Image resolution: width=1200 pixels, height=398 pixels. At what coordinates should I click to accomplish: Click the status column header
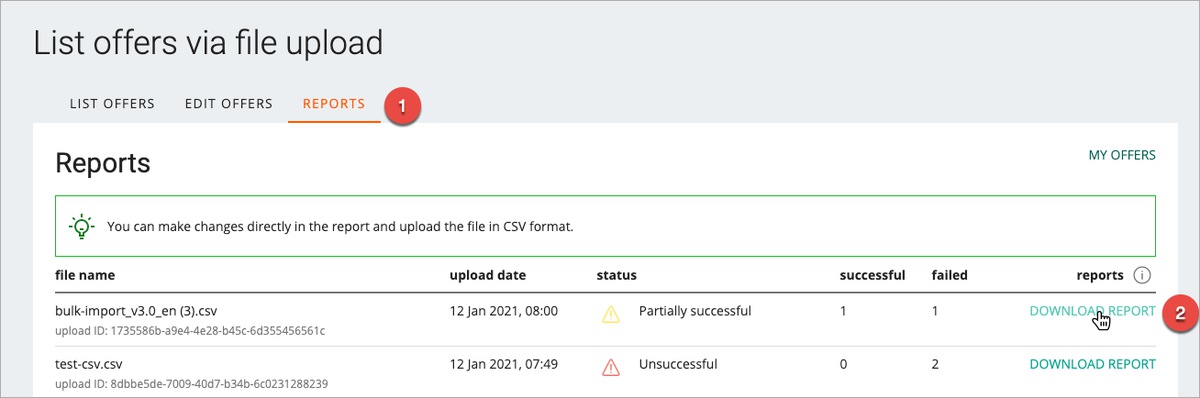click(x=616, y=275)
